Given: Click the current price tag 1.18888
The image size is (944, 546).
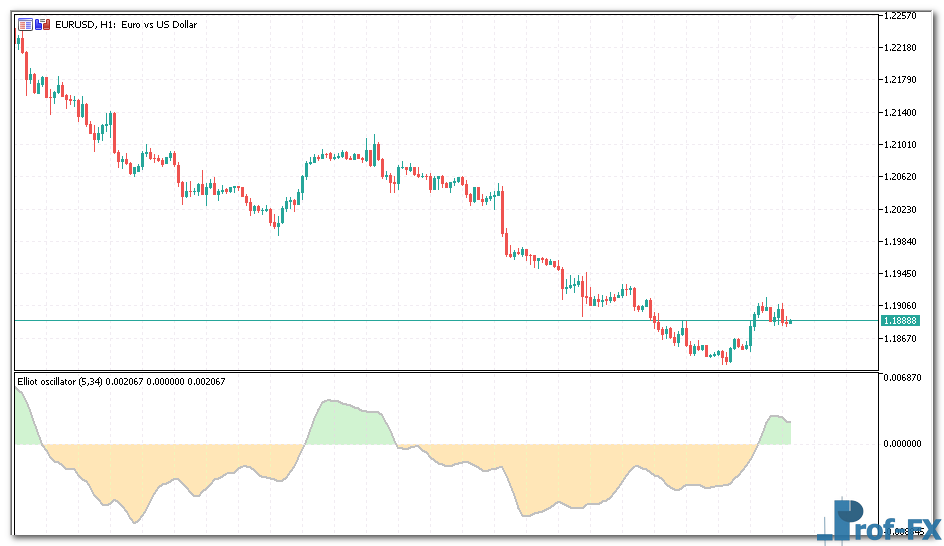Looking at the screenshot, I should [x=900, y=321].
